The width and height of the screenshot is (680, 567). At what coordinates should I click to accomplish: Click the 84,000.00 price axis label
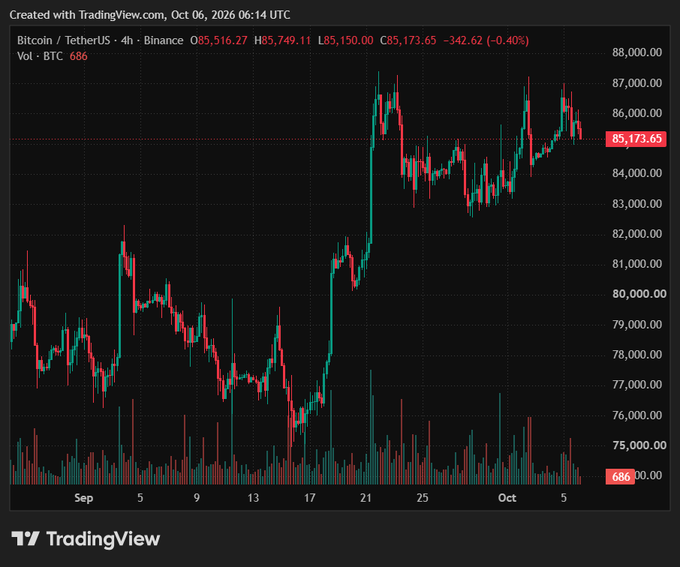pyautogui.click(x=637, y=173)
